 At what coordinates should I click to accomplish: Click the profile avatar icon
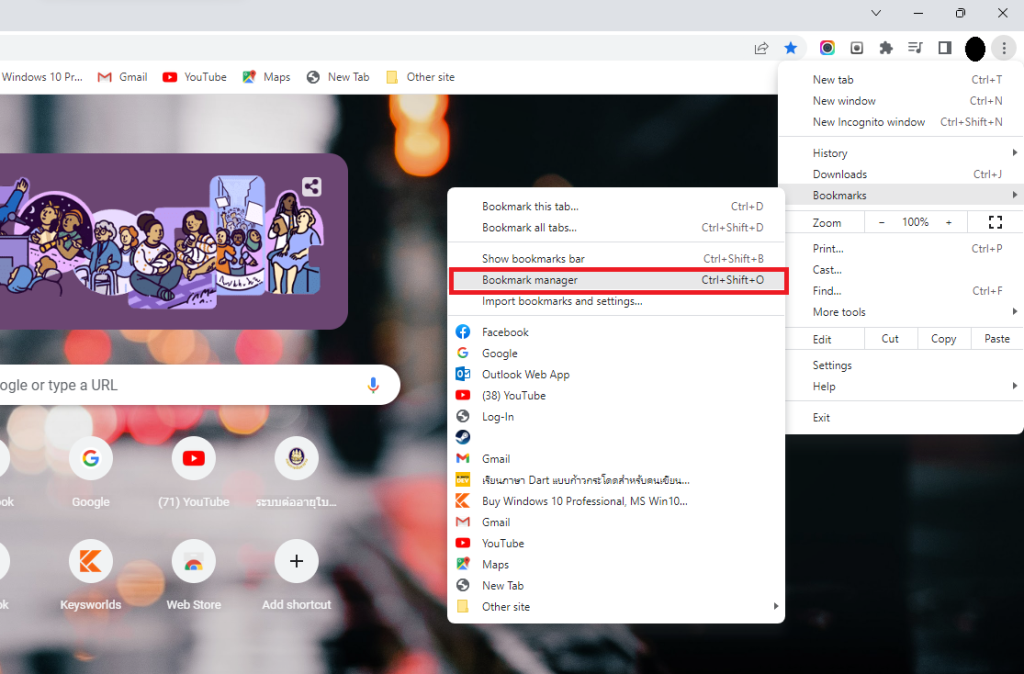[x=974, y=48]
